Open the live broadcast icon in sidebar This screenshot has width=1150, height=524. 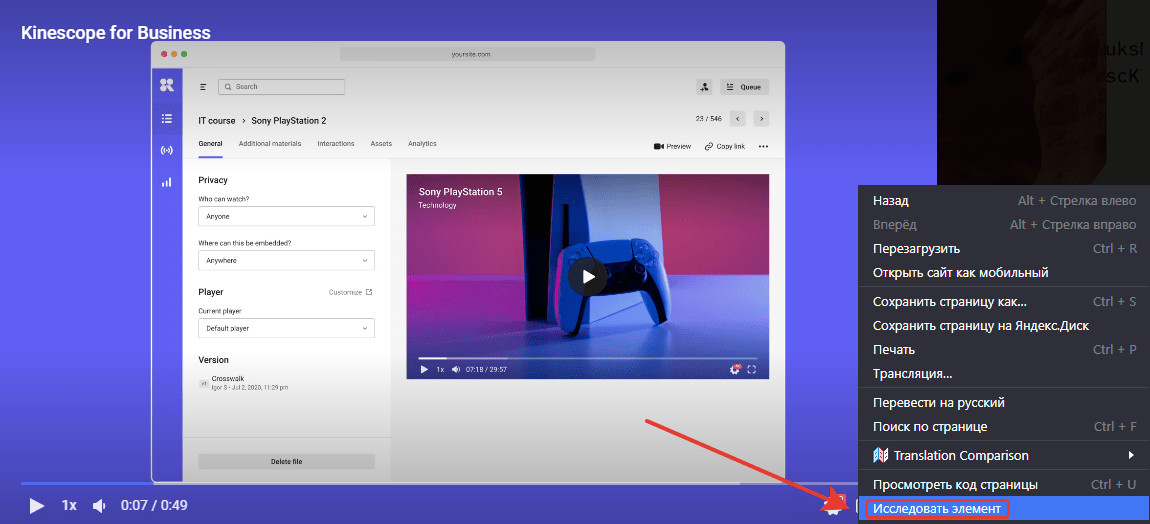pyautogui.click(x=166, y=150)
